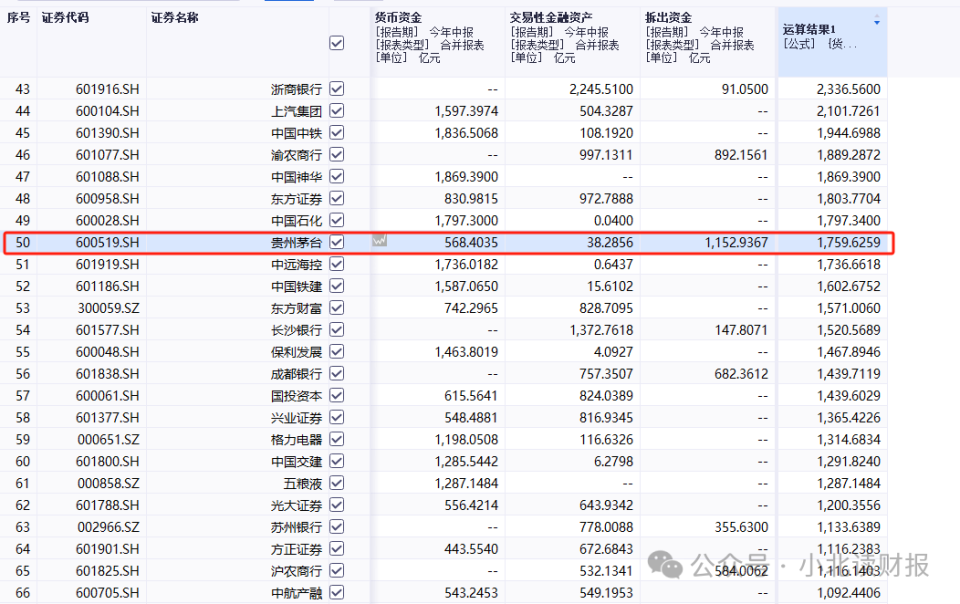Viewport: 960px width, 604px height.
Task: Click the 交易性金融资产 column header
Action: coord(572,38)
